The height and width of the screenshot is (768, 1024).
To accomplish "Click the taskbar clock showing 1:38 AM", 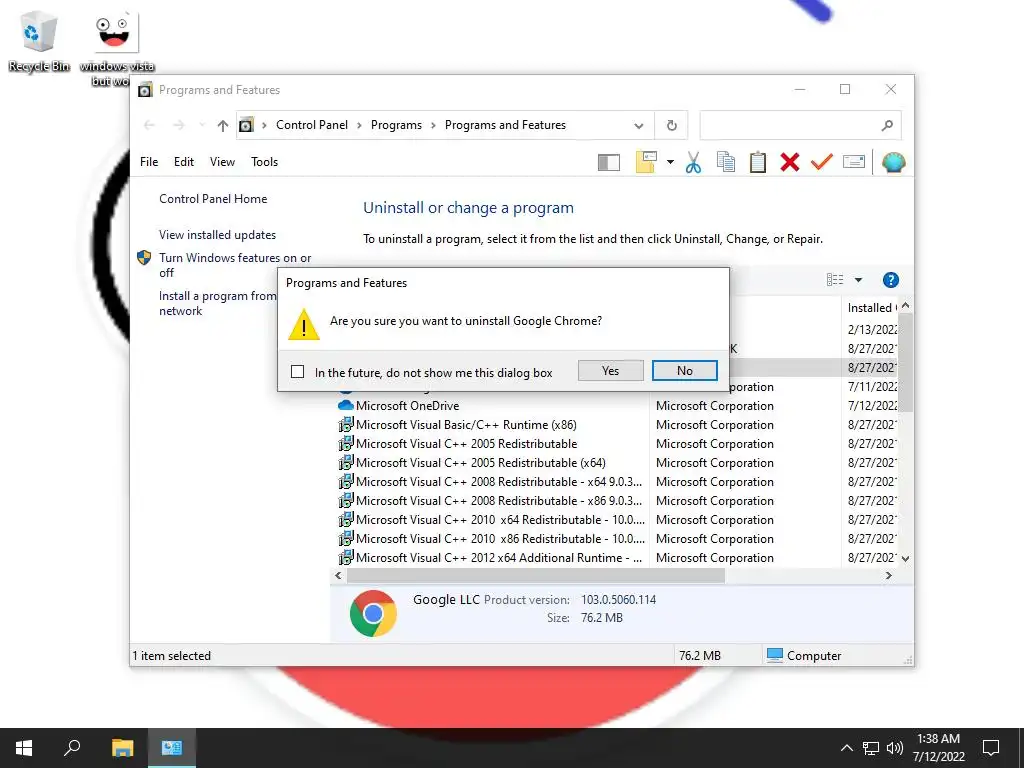I will (938, 748).
